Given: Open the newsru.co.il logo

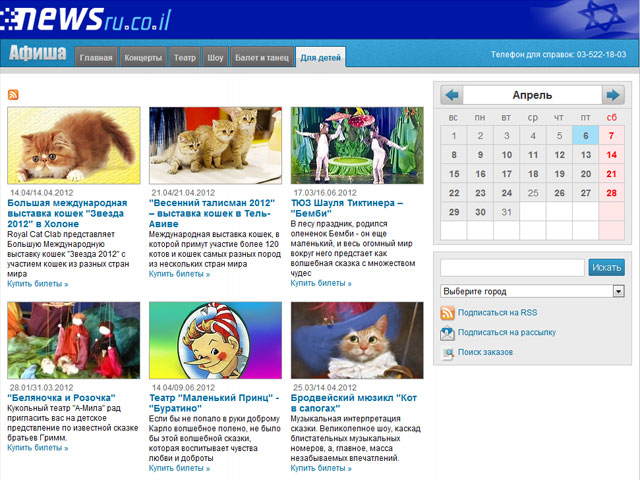Looking at the screenshot, I should pos(86,19).
